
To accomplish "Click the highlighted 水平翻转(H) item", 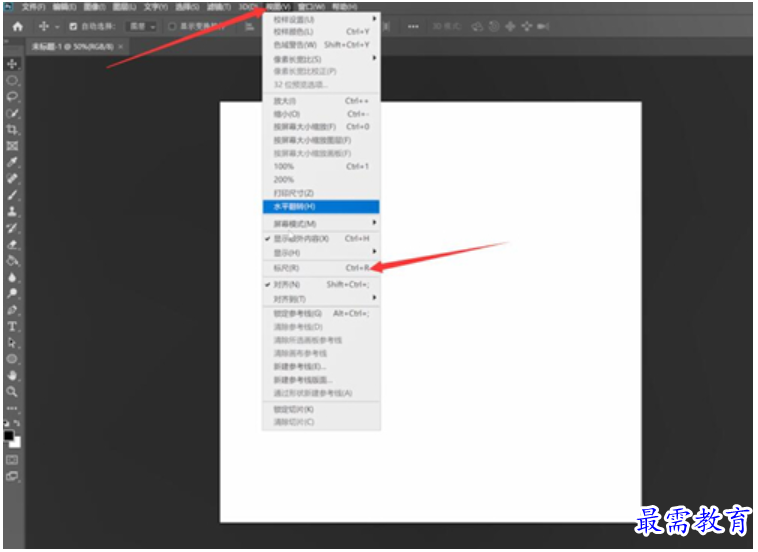I will pyautogui.click(x=321, y=206).
